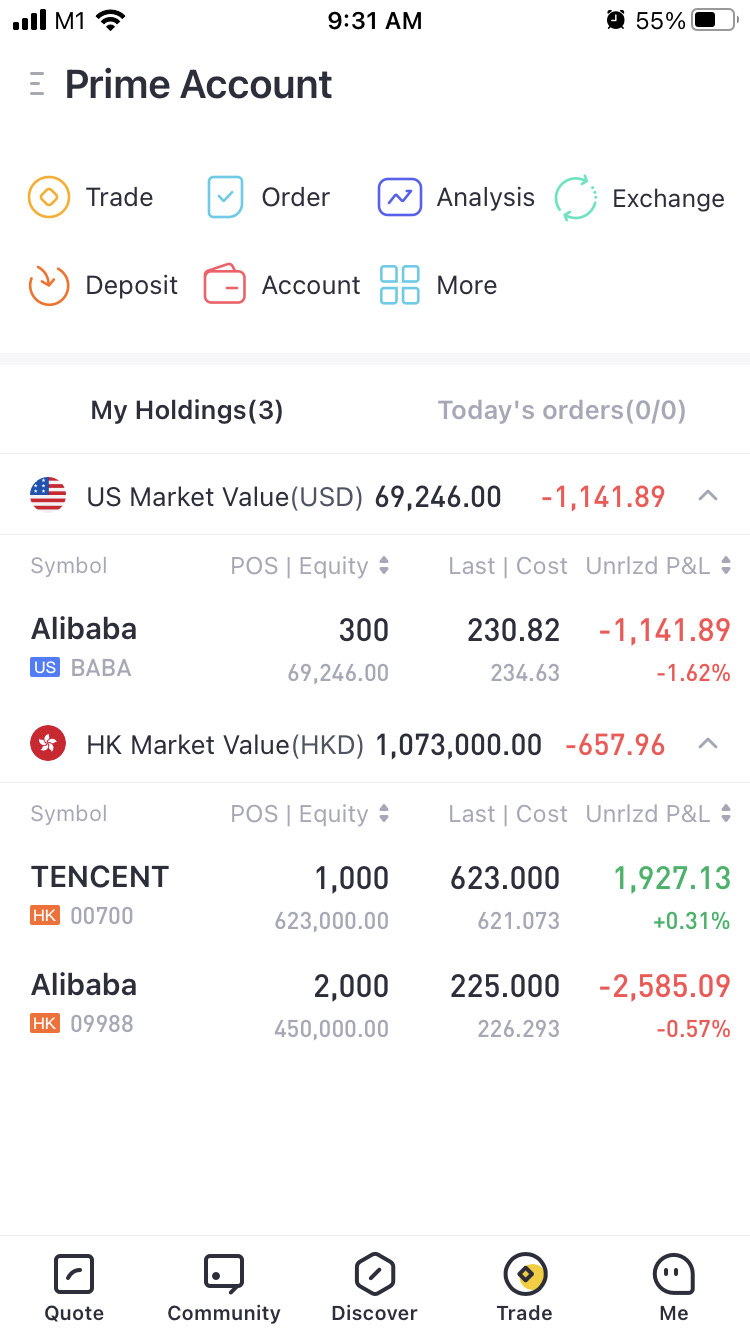
Task: Select the My Holdings tab
Action: pyautogui.click(x=187, y=410)
